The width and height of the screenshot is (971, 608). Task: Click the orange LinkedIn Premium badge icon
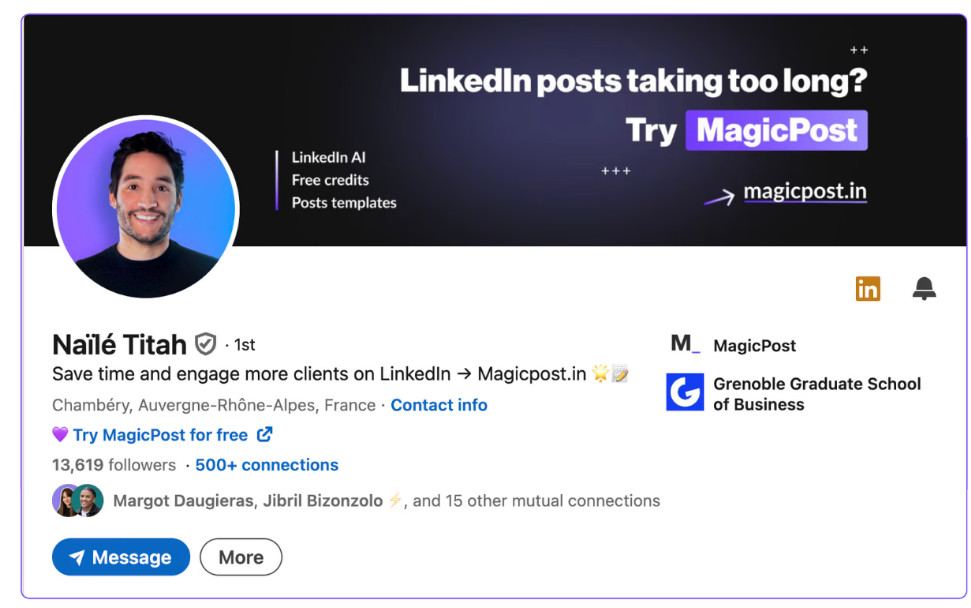[868, 289]
